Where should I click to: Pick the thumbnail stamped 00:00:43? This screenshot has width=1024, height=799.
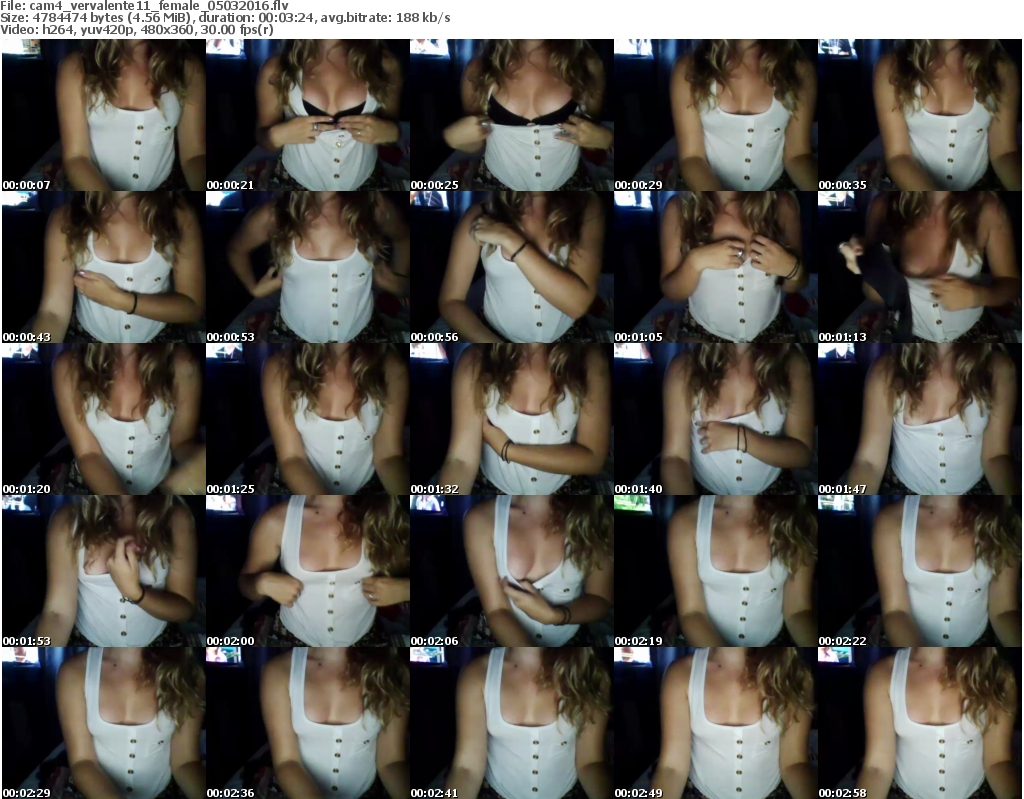click(x=104, y=267)
